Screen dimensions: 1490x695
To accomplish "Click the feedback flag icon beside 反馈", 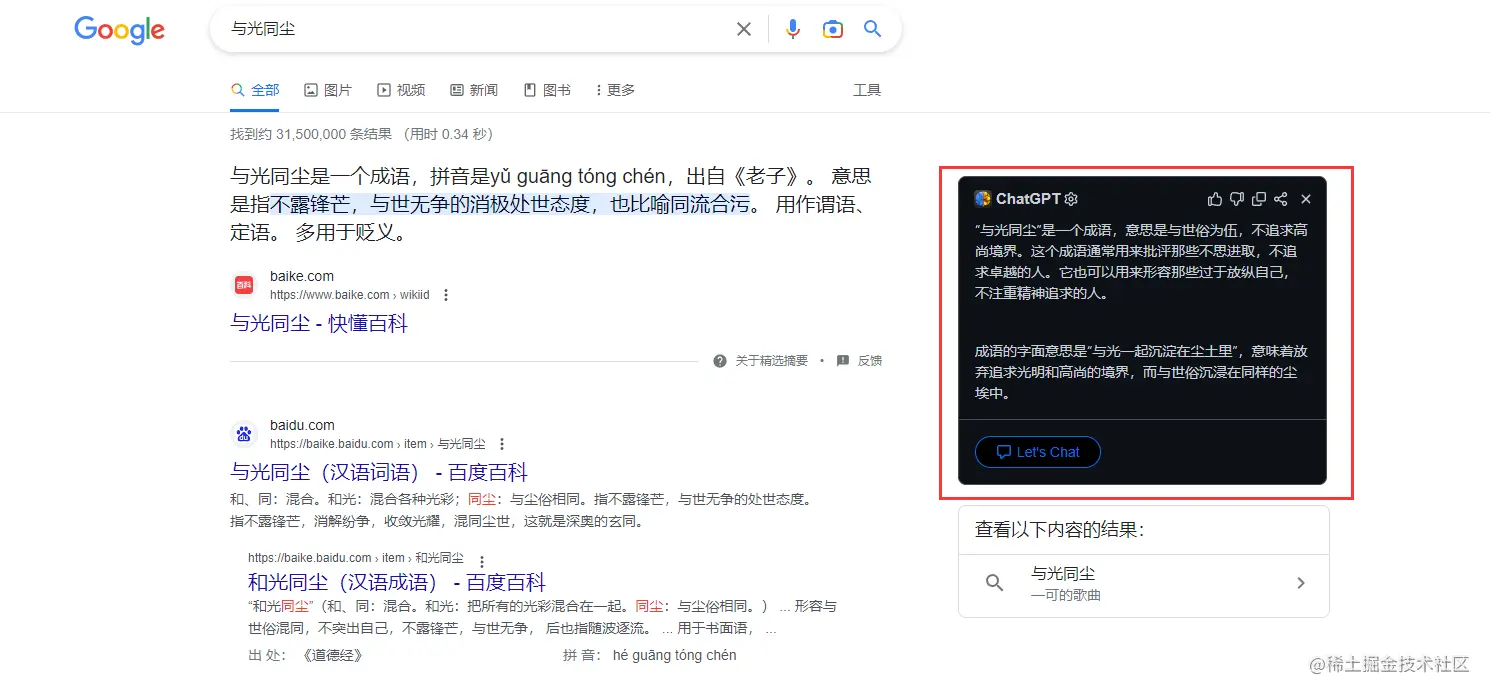I will coord(843,361).
